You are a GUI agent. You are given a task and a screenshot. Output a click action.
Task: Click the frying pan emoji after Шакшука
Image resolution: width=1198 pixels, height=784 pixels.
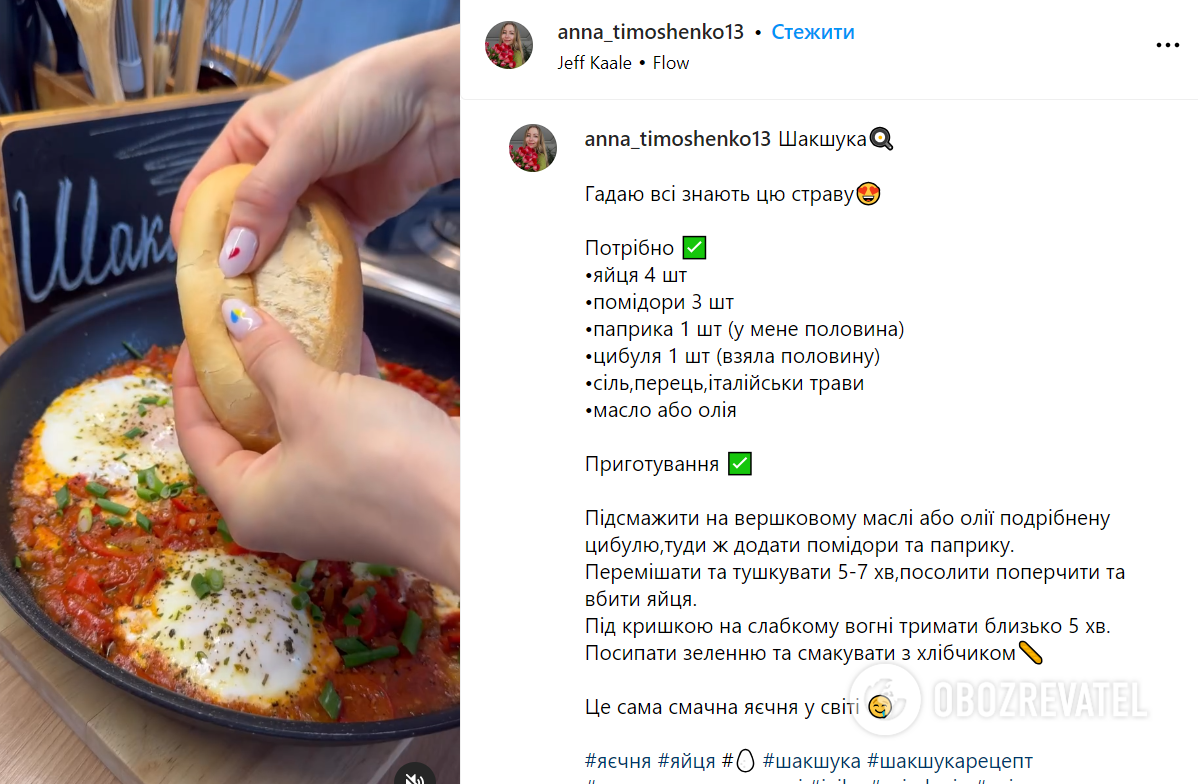tap(881, 139)
